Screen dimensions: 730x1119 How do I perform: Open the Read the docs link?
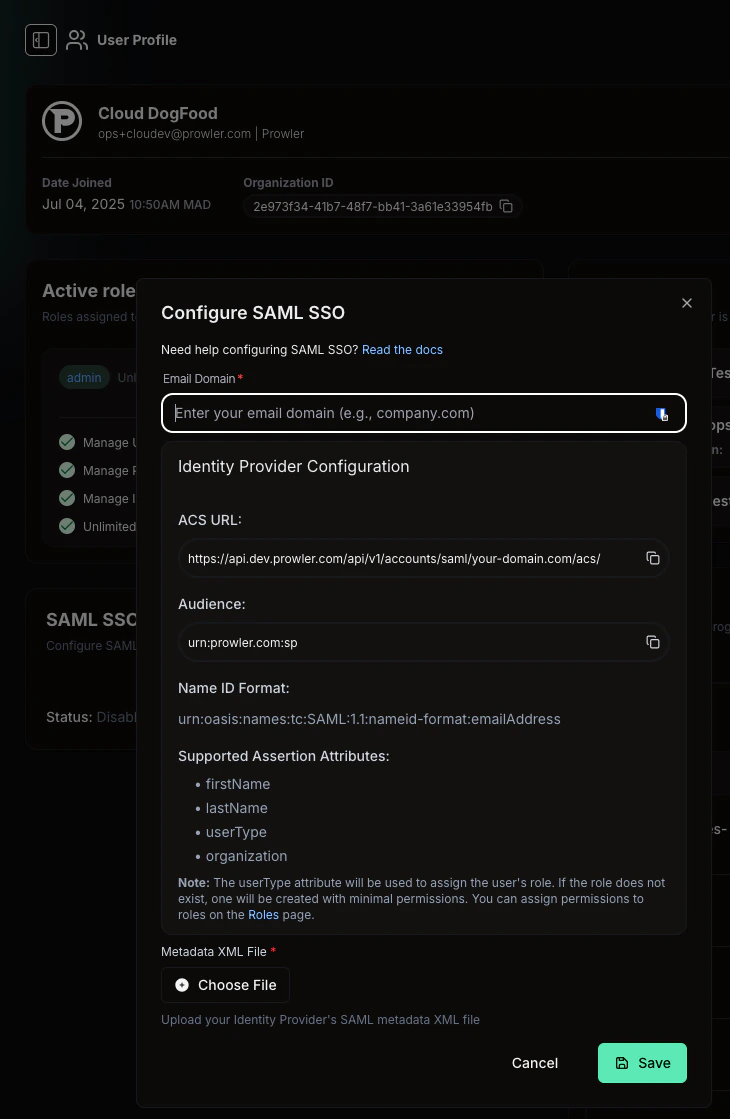coord(402,349)
